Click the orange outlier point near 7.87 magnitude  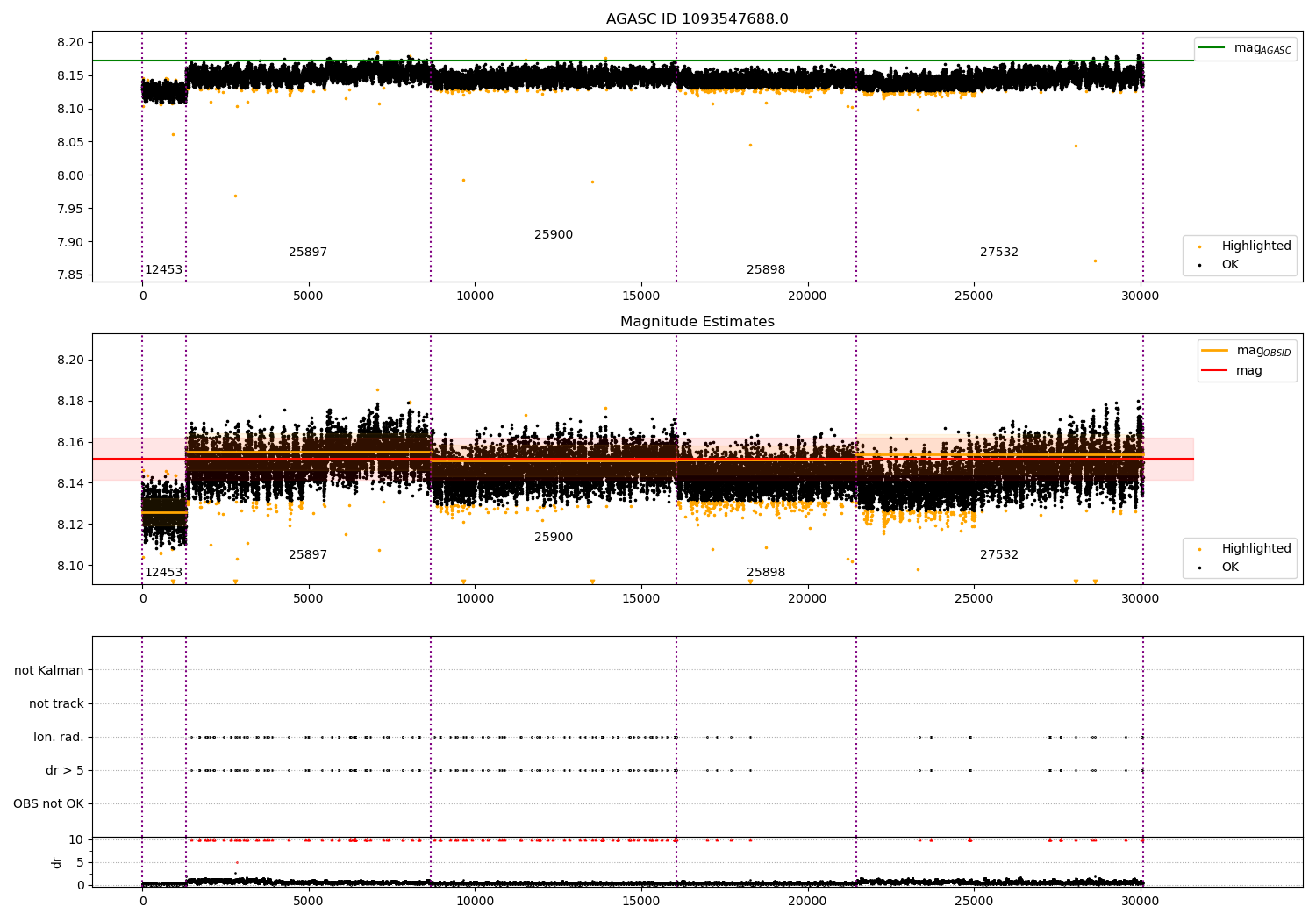tap(1095, 261)
